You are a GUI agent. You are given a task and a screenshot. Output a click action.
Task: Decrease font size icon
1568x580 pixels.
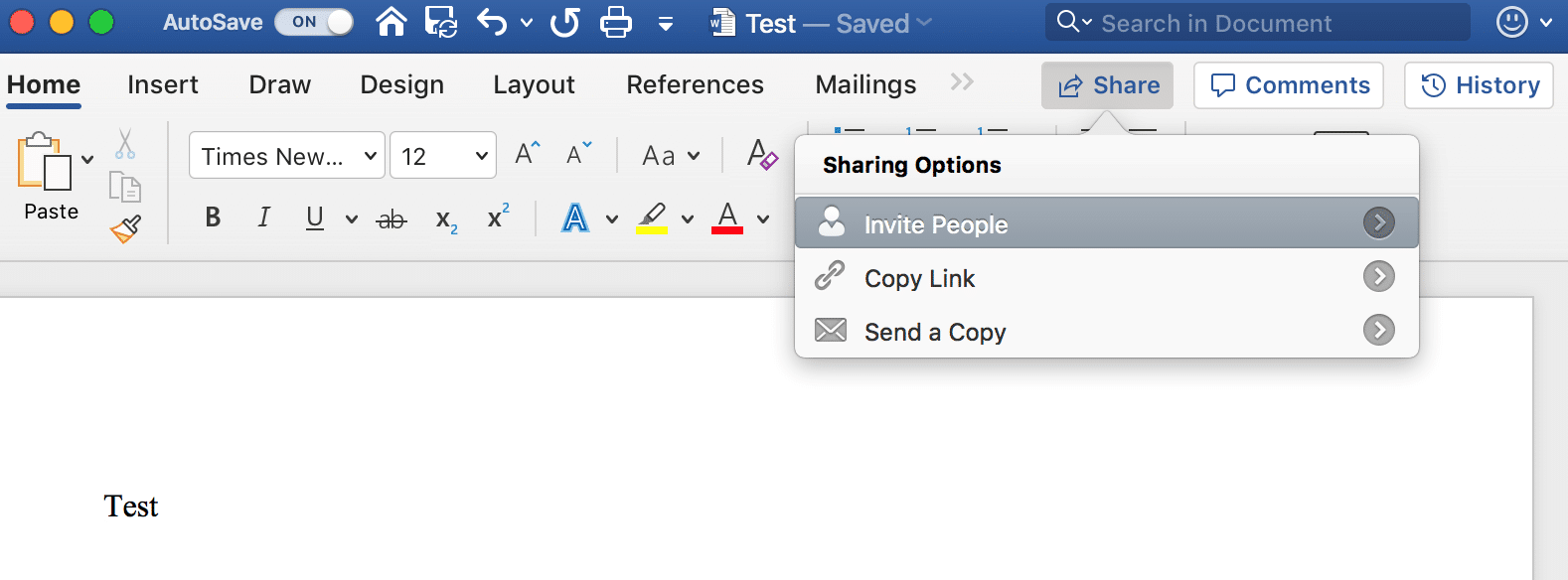click(x=578, y=154)
